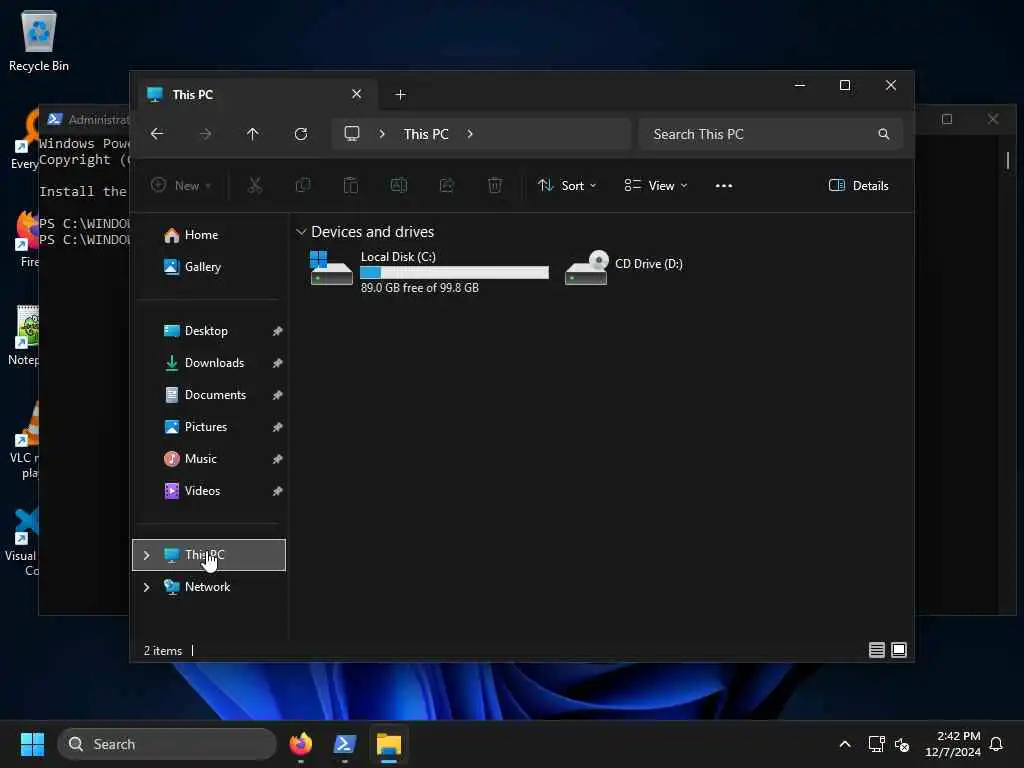Screen dimensions: 1024x768
Task: Collapse the Devices and drives group
Action: click(301, 232)
